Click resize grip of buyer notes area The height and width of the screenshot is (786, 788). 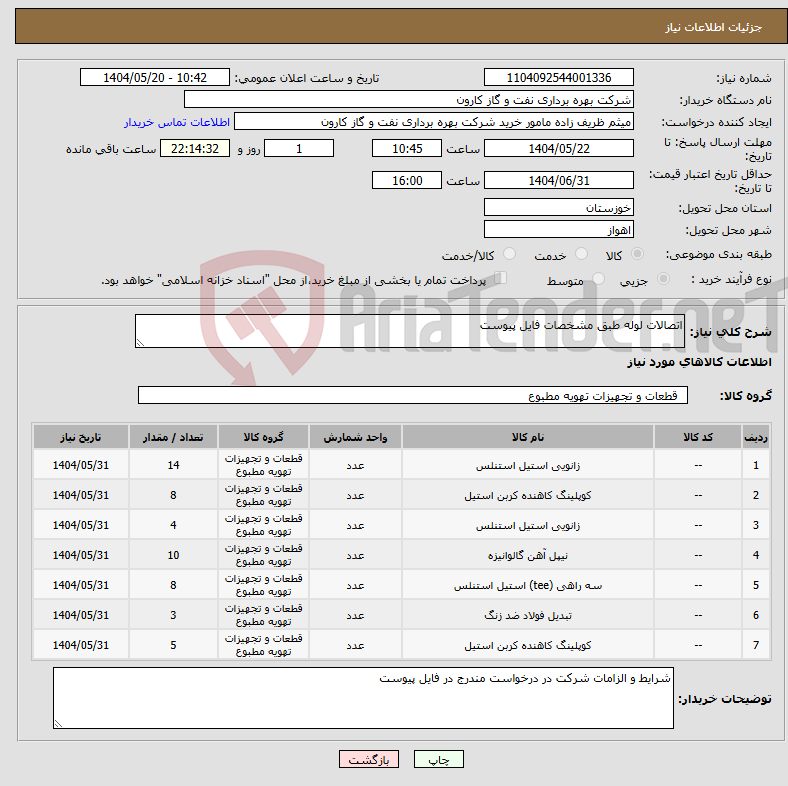(x=58, y=724)
